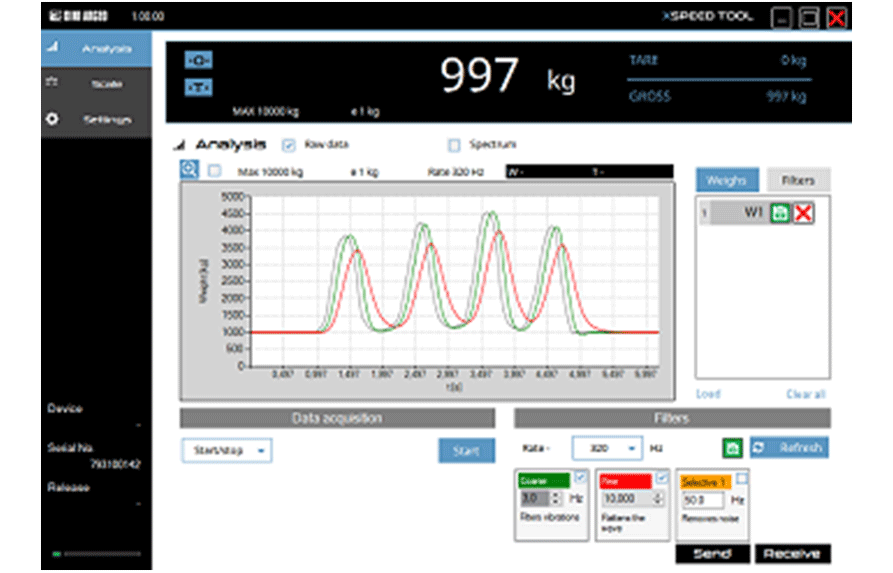The image size is (893, 573).
Task: Delete the W1 weight entry
Action: click(x=802, y=213)
